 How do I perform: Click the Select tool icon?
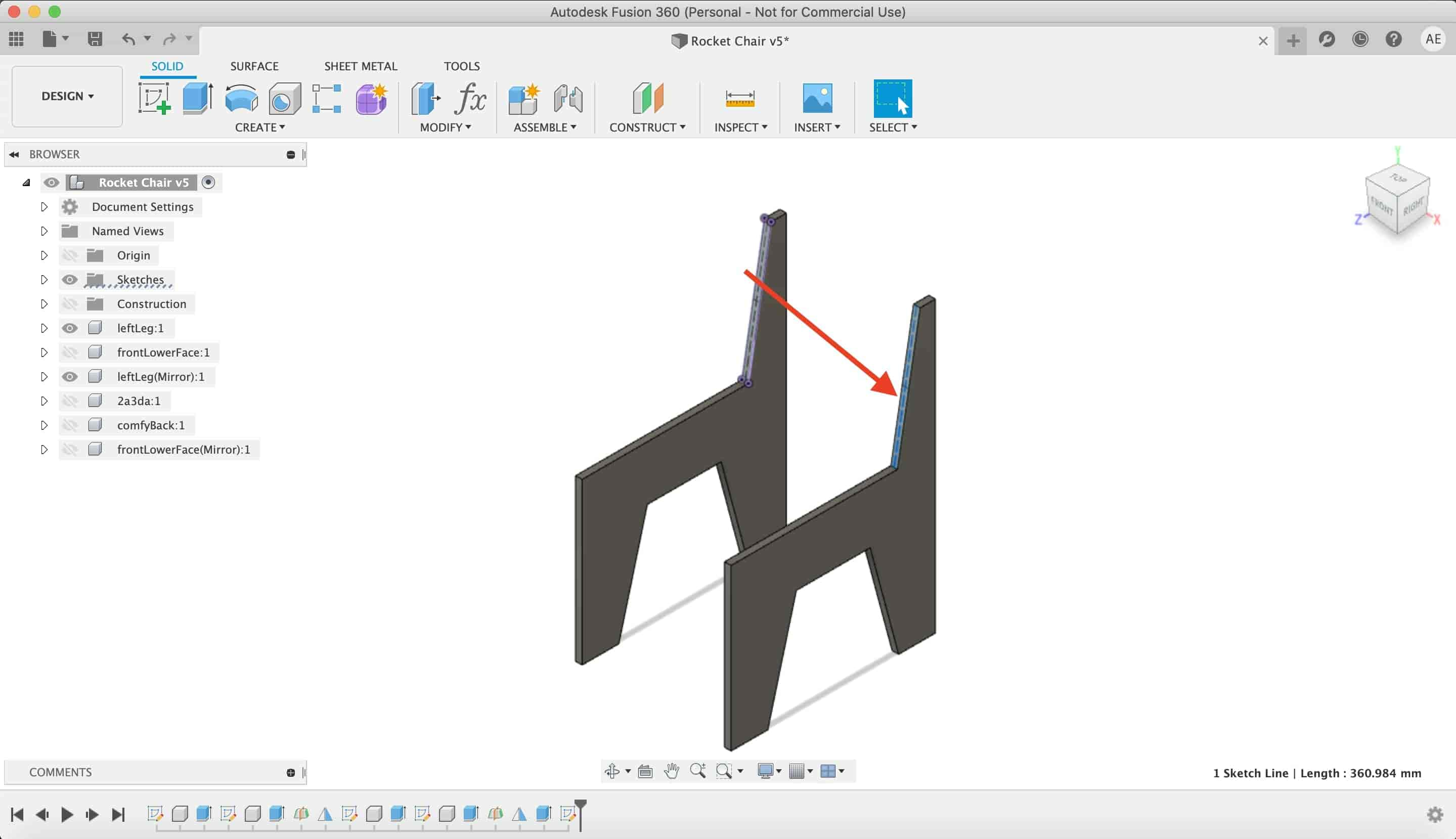pos(893,99)
